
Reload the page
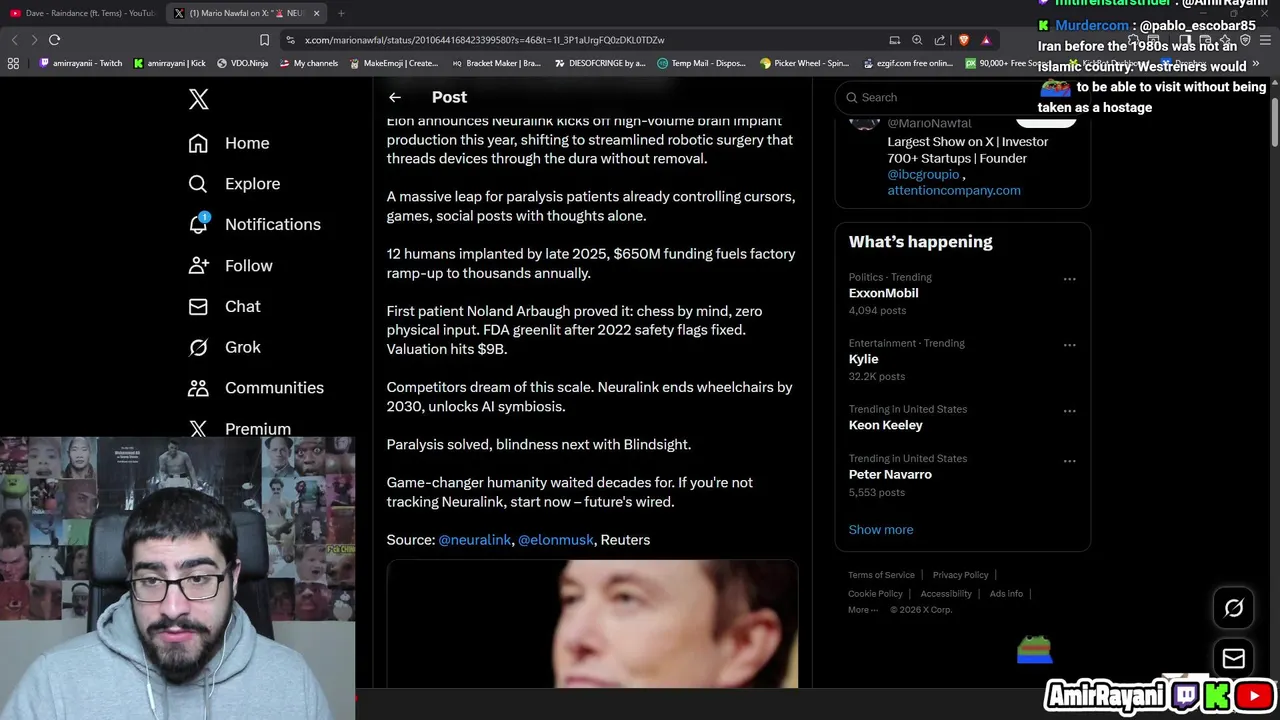coord(54,40)
